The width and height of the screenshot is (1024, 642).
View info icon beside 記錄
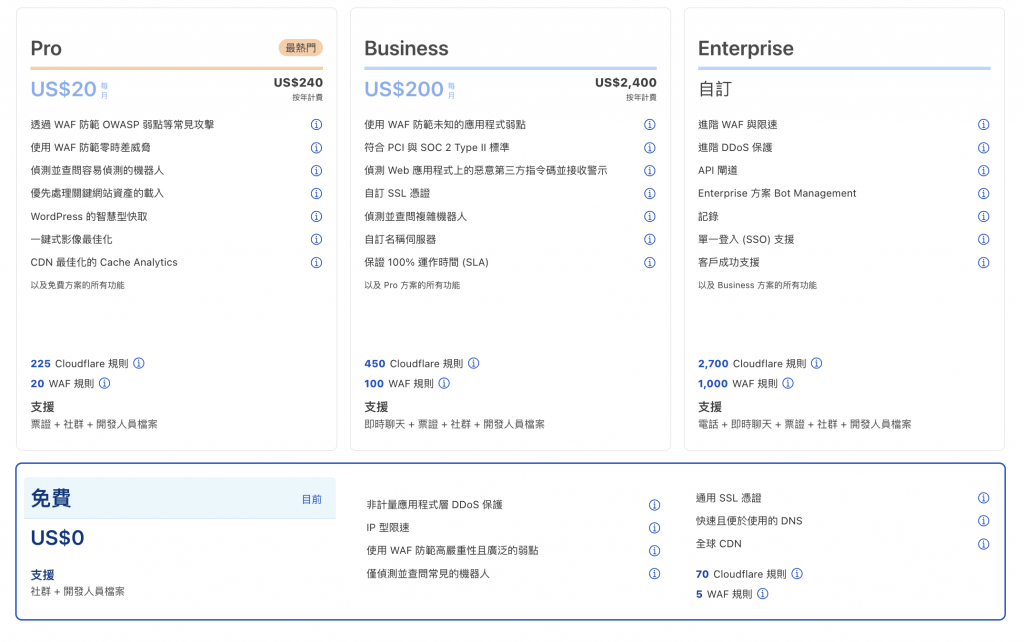tap(984, 216)
